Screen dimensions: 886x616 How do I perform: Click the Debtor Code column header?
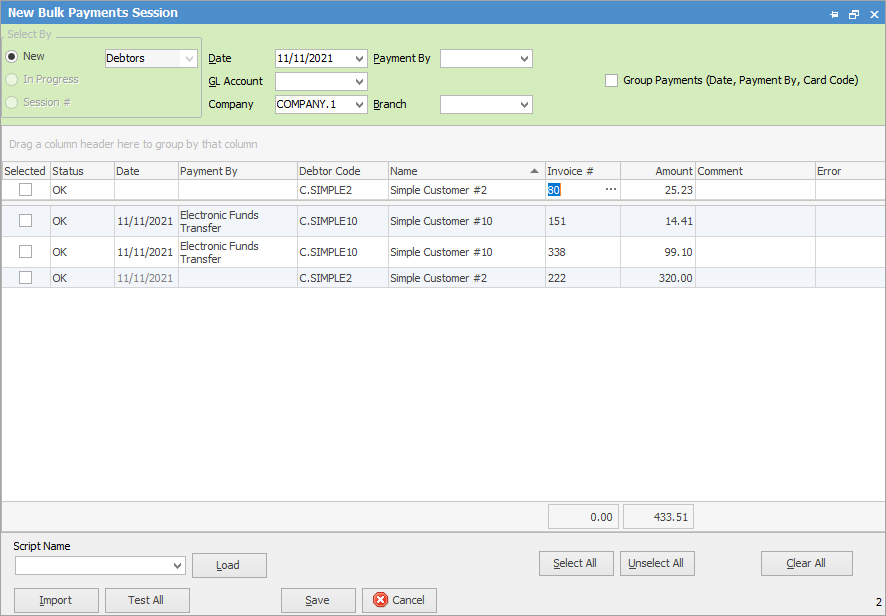[342, 171]
